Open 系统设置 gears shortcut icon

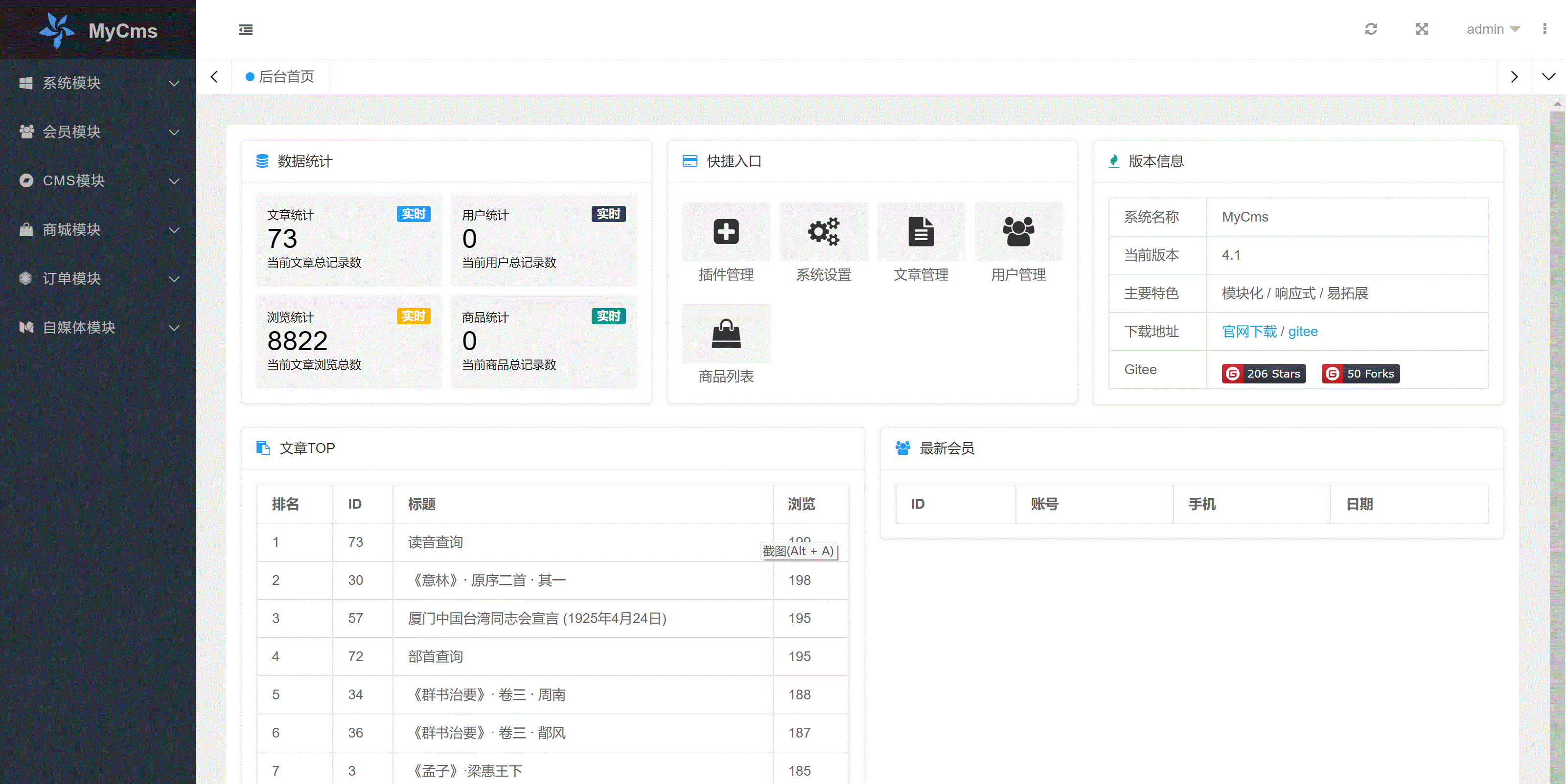823,232
